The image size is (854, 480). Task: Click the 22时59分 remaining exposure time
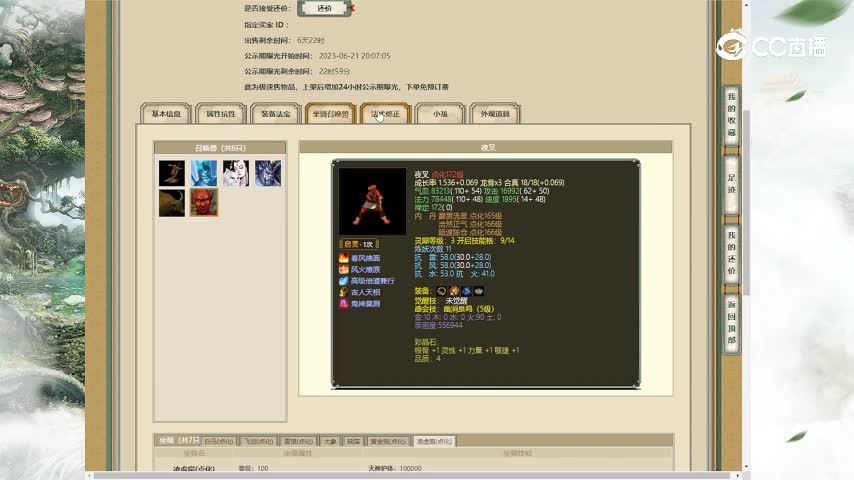pos(334,71)
